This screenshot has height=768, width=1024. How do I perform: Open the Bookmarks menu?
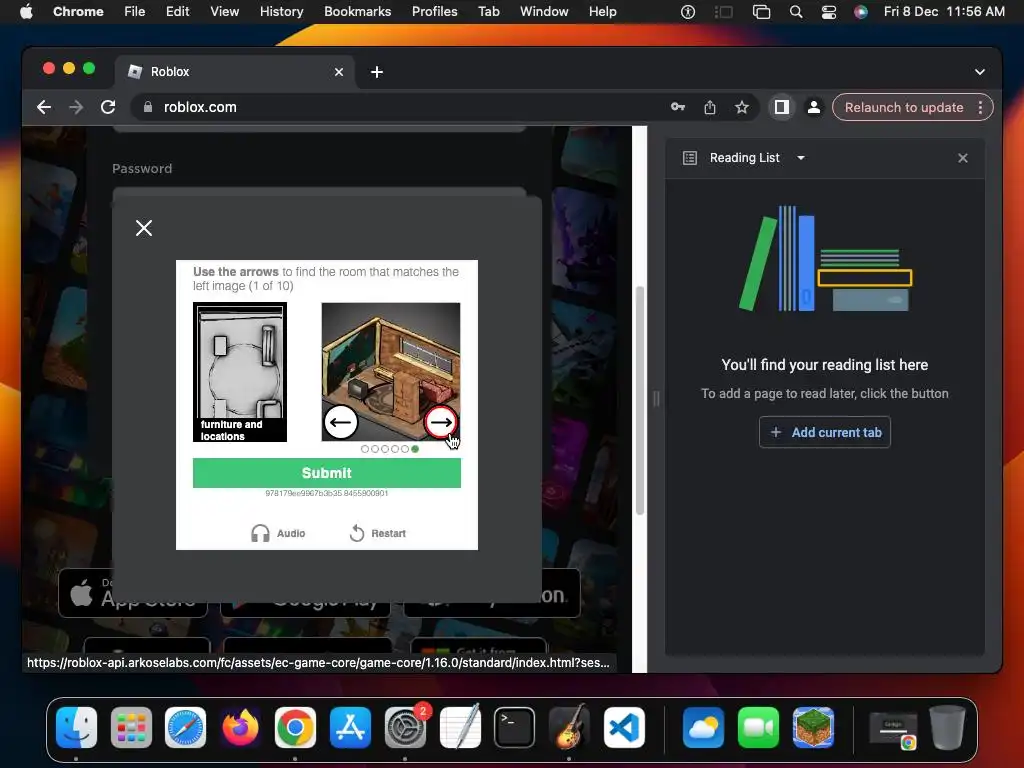[x=357, y=12]
